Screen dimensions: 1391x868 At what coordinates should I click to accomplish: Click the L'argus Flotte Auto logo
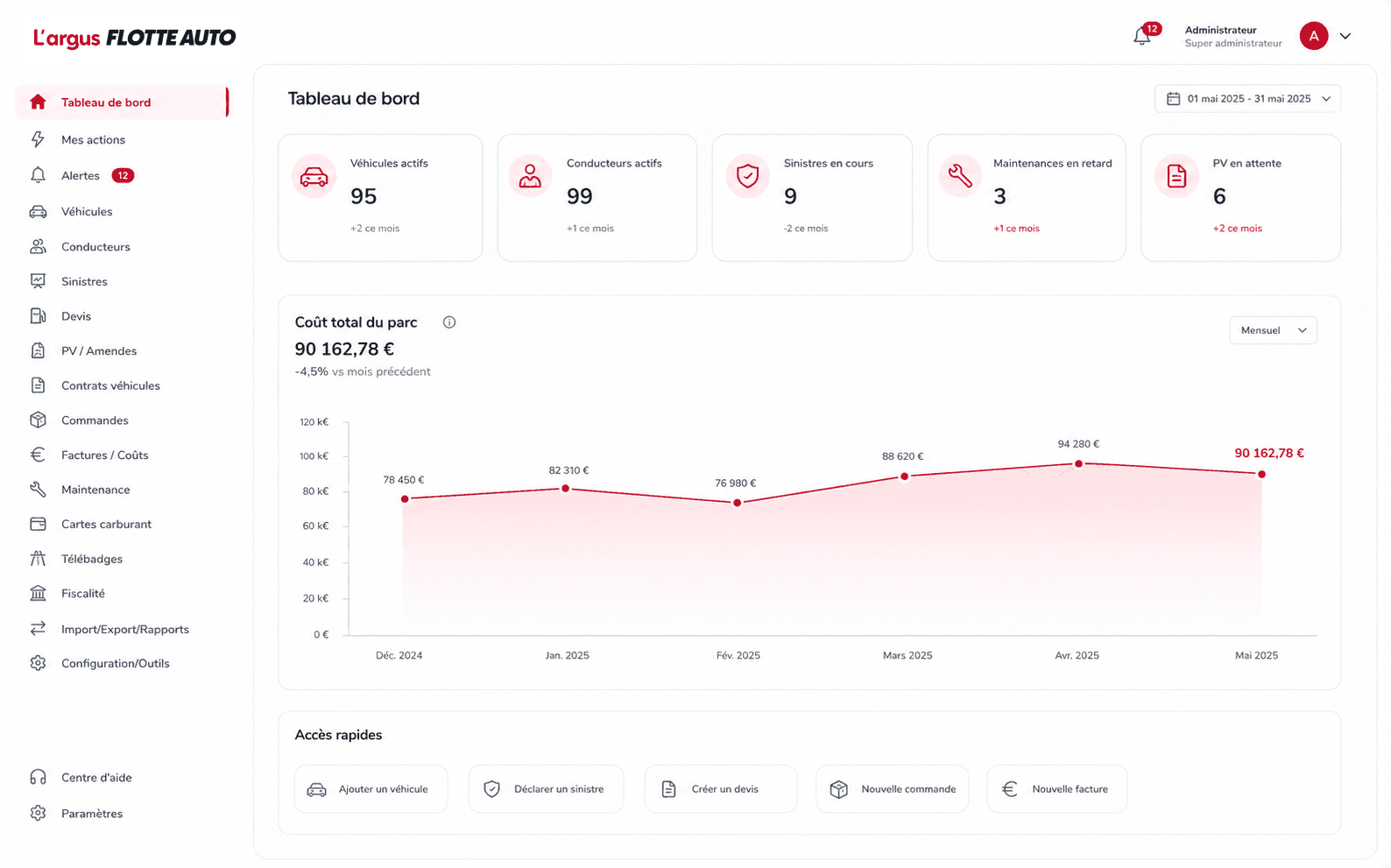pos(134,38)
